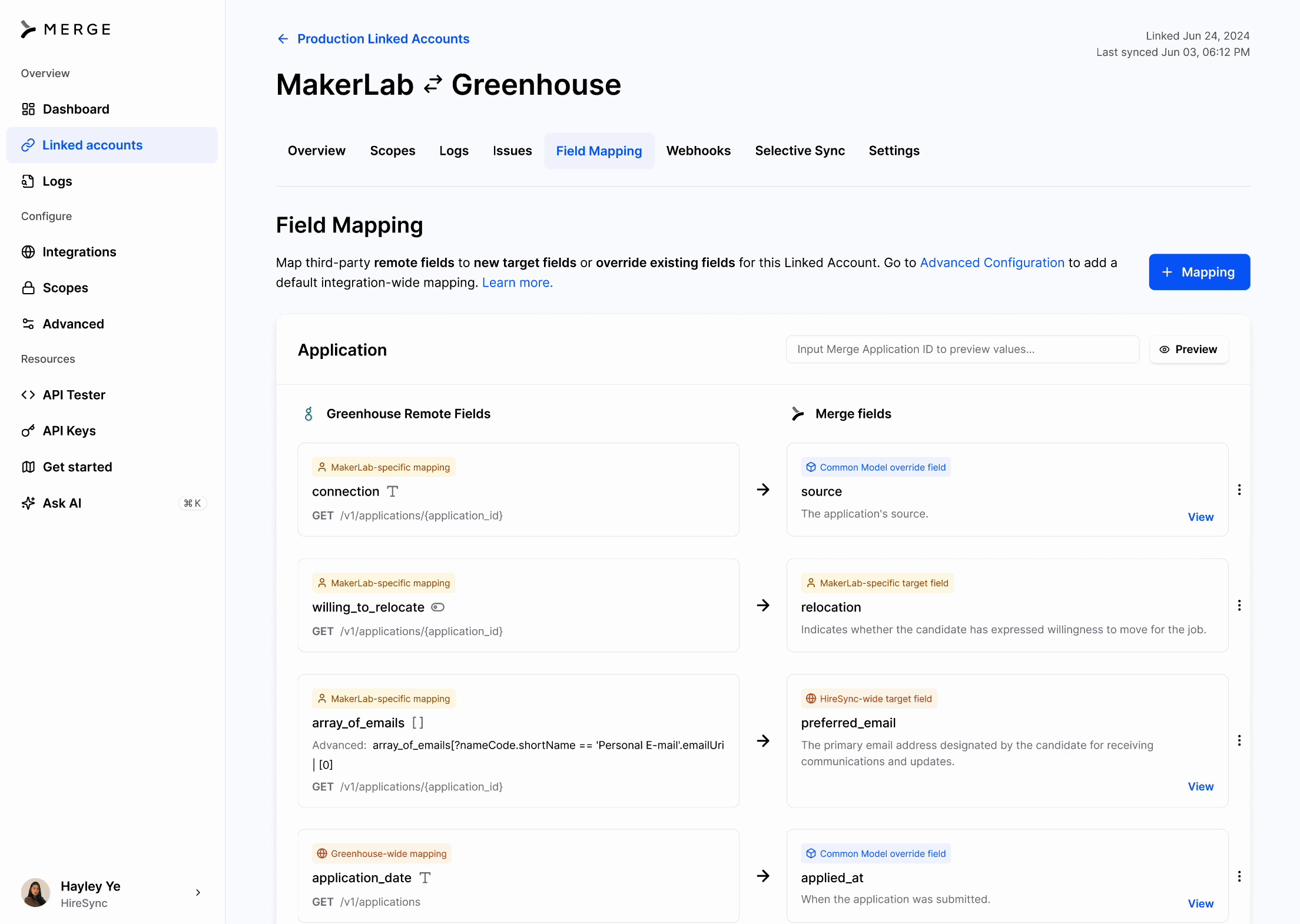Click the Ask AI sparkle icon

click(28, 503)
